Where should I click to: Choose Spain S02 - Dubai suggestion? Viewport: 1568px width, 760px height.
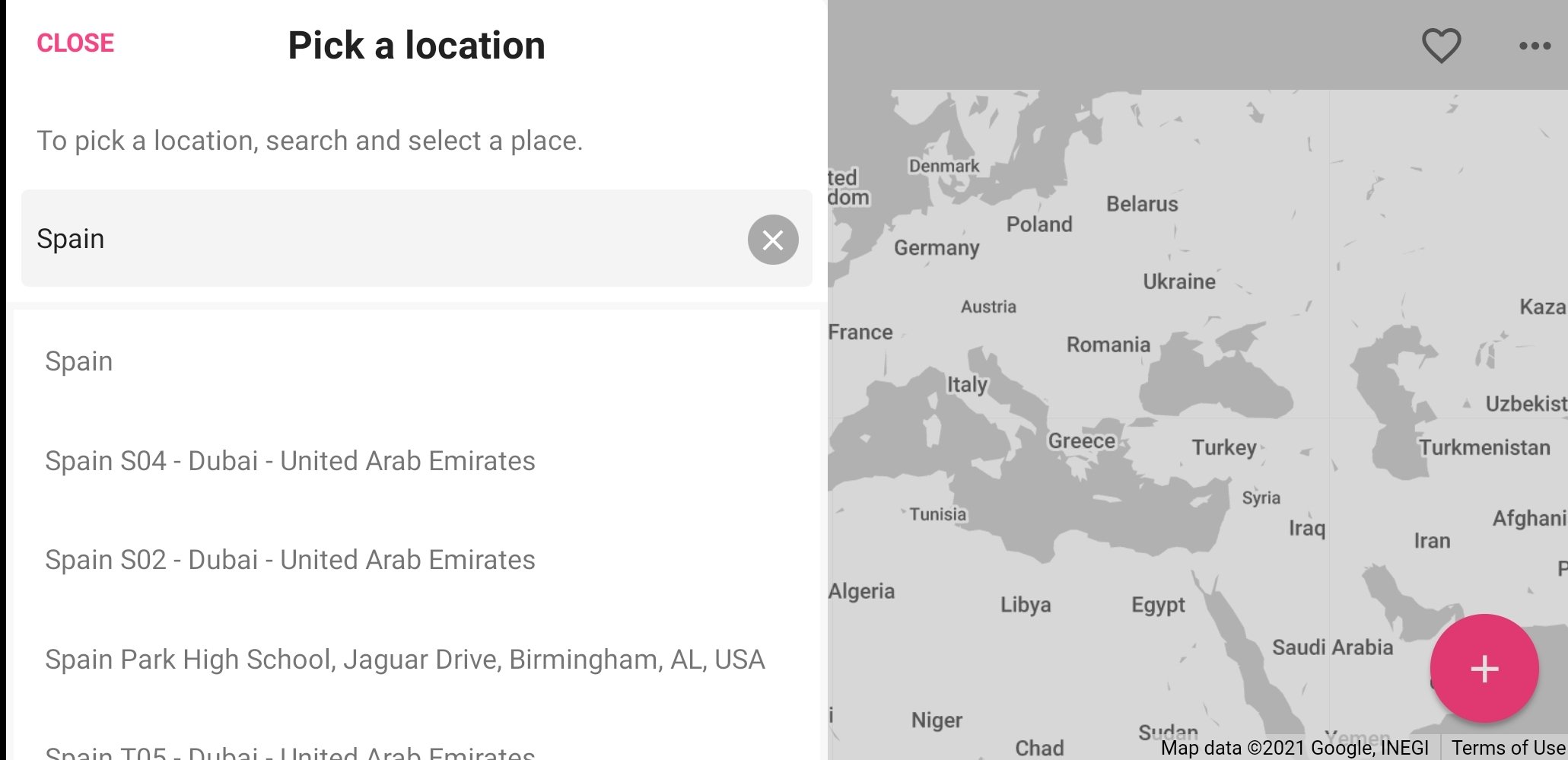pyautogui.click(x=417, y=559)
